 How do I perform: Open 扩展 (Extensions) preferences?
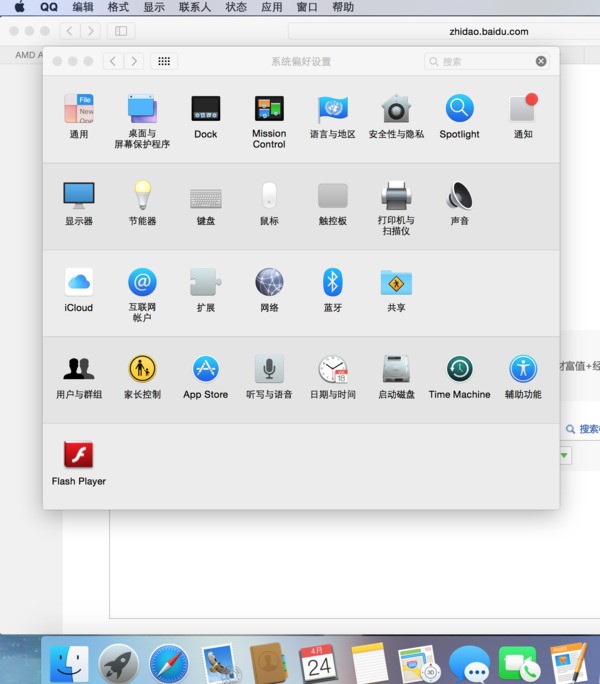pos(206,289)
